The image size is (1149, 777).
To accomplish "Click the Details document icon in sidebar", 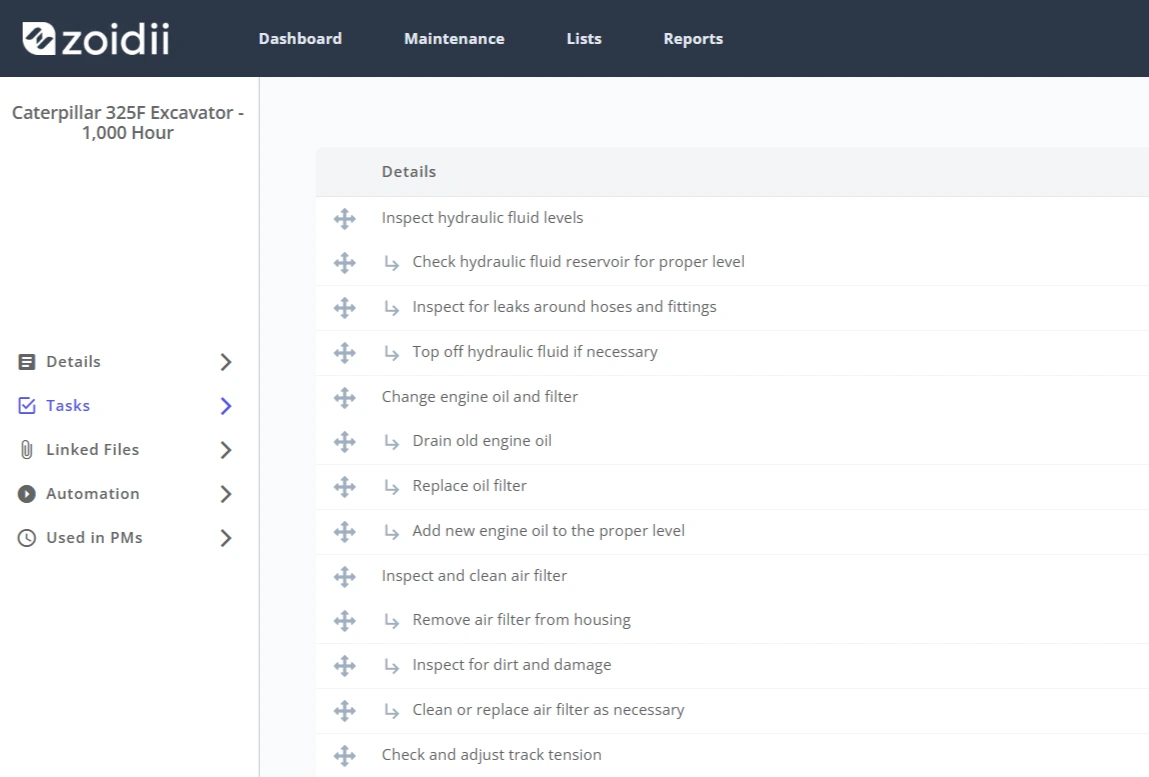I will 26,361.
